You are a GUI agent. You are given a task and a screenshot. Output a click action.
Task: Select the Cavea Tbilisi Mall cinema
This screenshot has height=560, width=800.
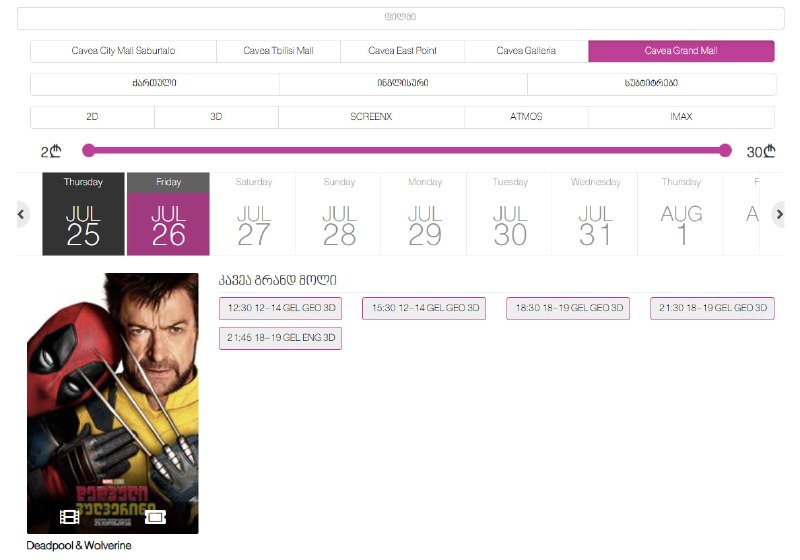click(x=279, y=51)
